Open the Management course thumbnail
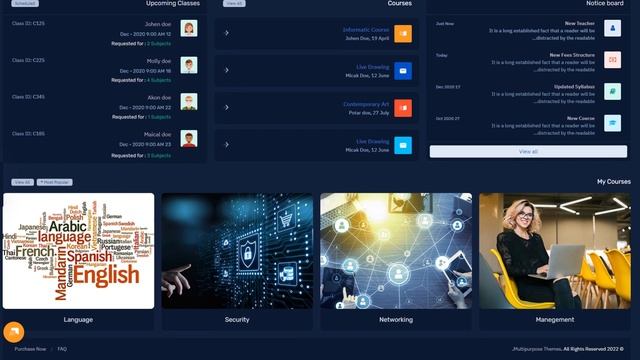This screenshot has width=640, height=360. 555,251
